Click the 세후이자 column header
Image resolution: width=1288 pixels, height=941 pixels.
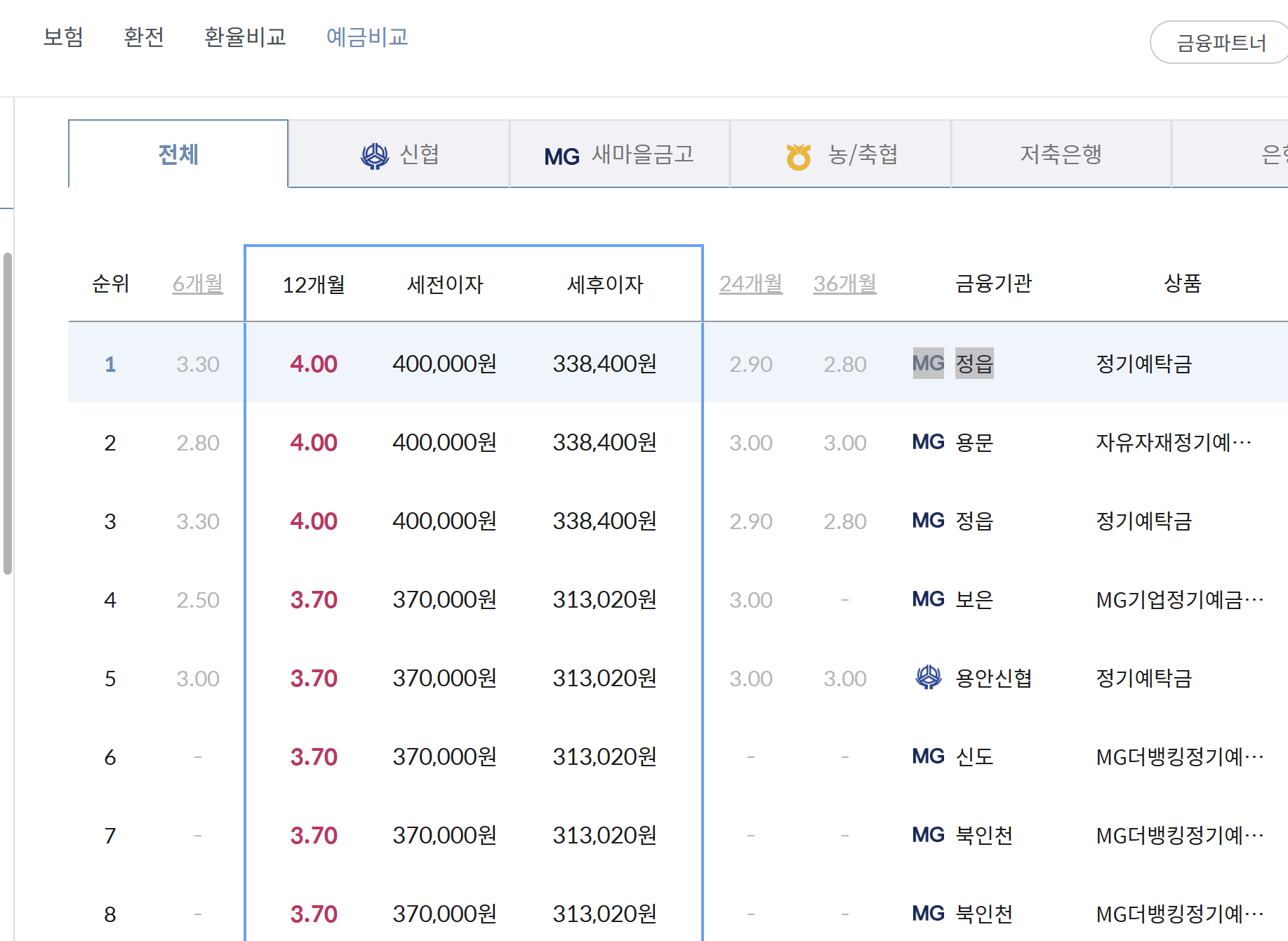pyautogui.click(x=605, y=285)
